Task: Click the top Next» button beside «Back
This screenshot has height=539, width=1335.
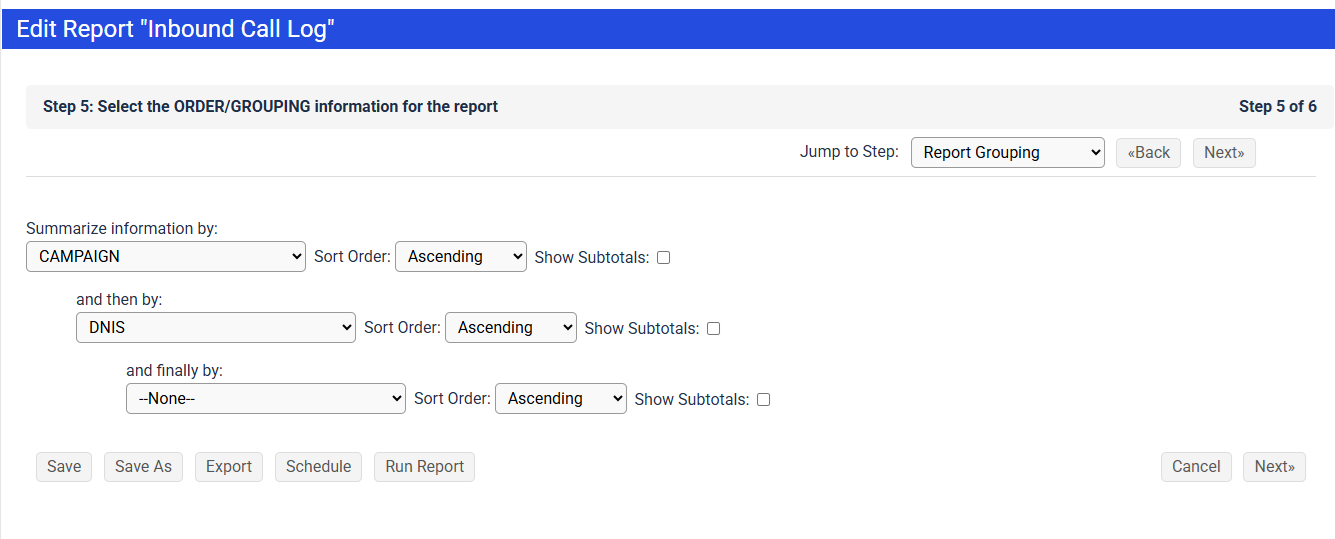Action: [1224, 153]
